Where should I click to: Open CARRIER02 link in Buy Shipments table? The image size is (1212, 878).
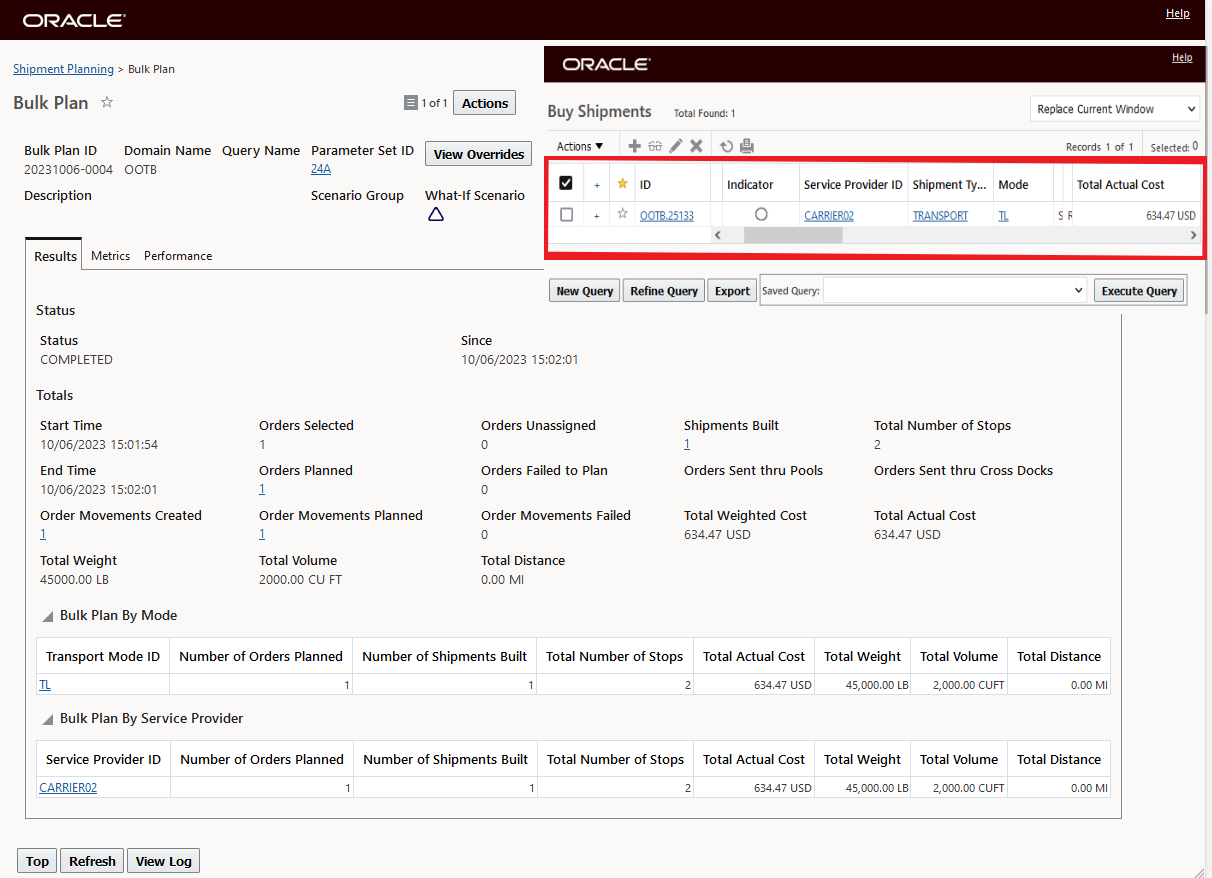[x=829, y=215]
